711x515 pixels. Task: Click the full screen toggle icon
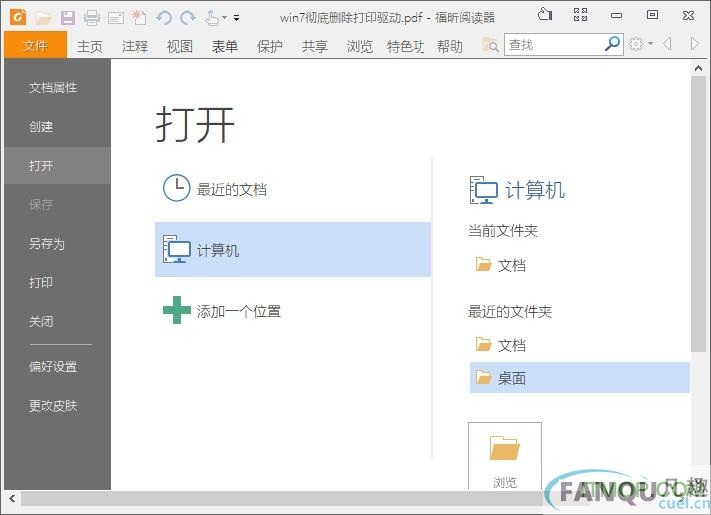(580, 15)
